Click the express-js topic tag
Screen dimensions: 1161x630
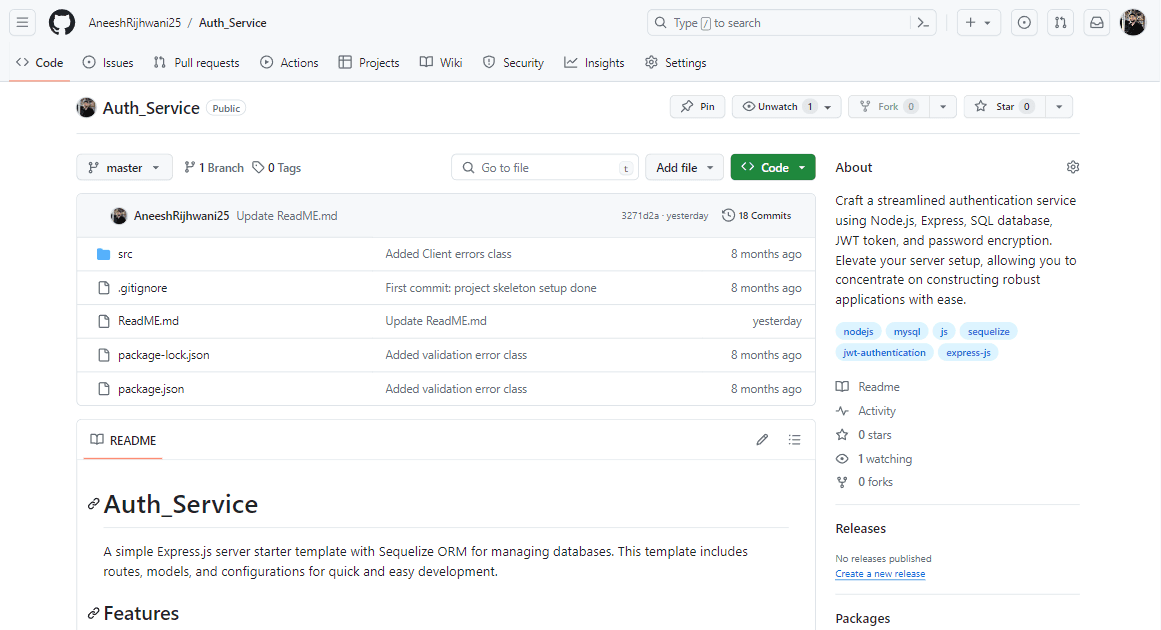968,352
